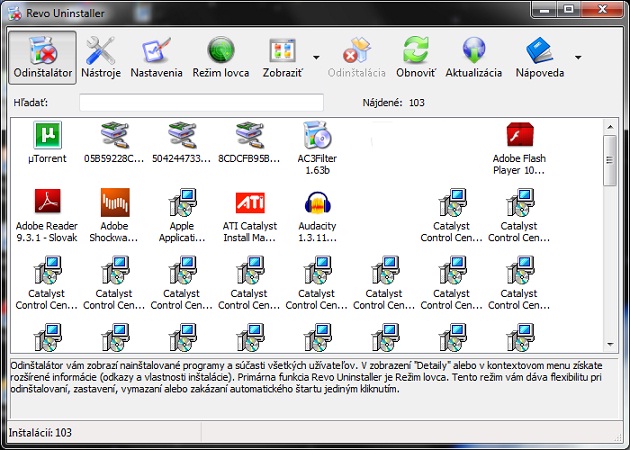
Task: Select the Apple Application Support entry
Action: tap(182, 215)
